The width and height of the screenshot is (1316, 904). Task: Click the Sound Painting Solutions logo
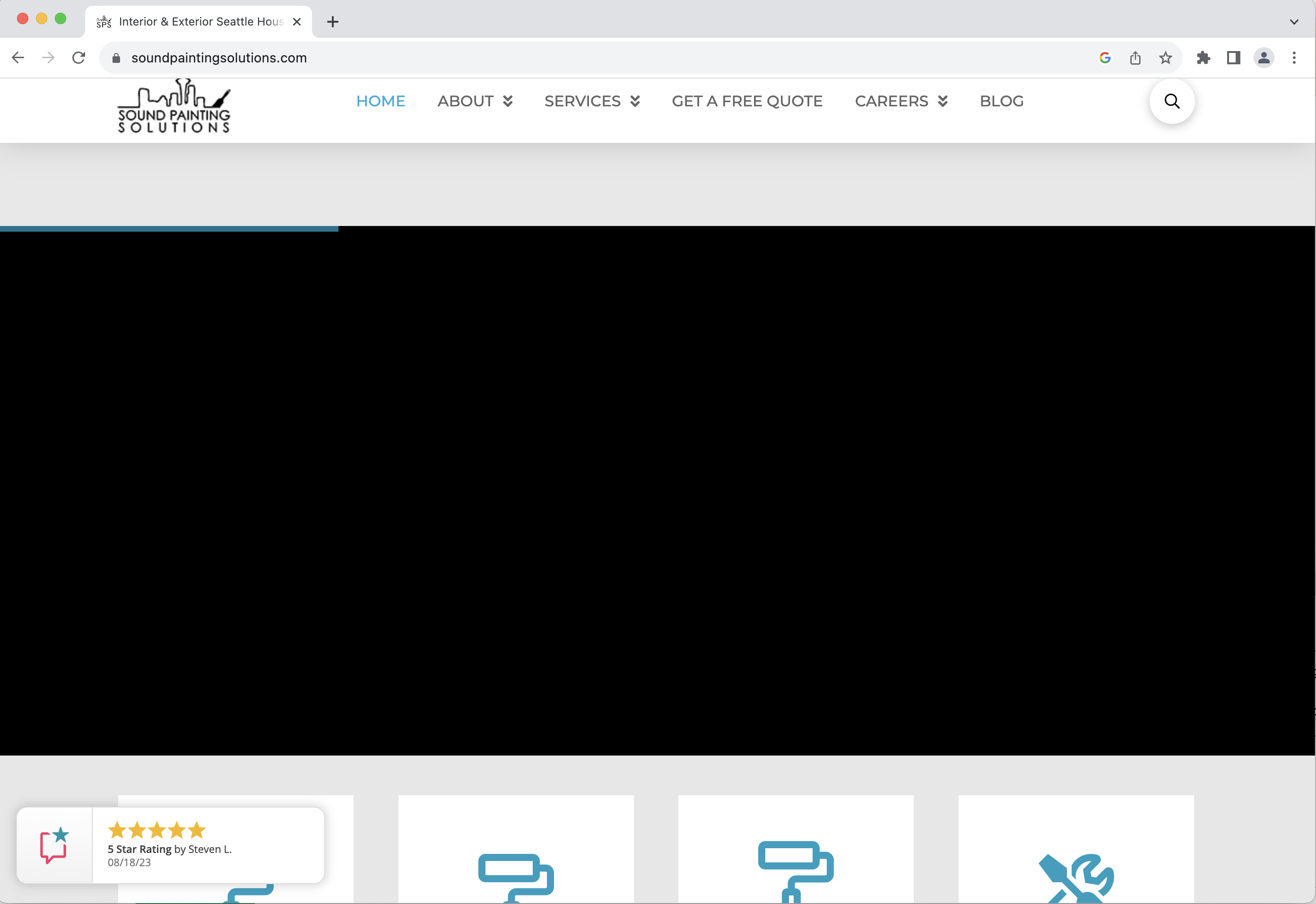pyautogui.click(x=174, y=106)
